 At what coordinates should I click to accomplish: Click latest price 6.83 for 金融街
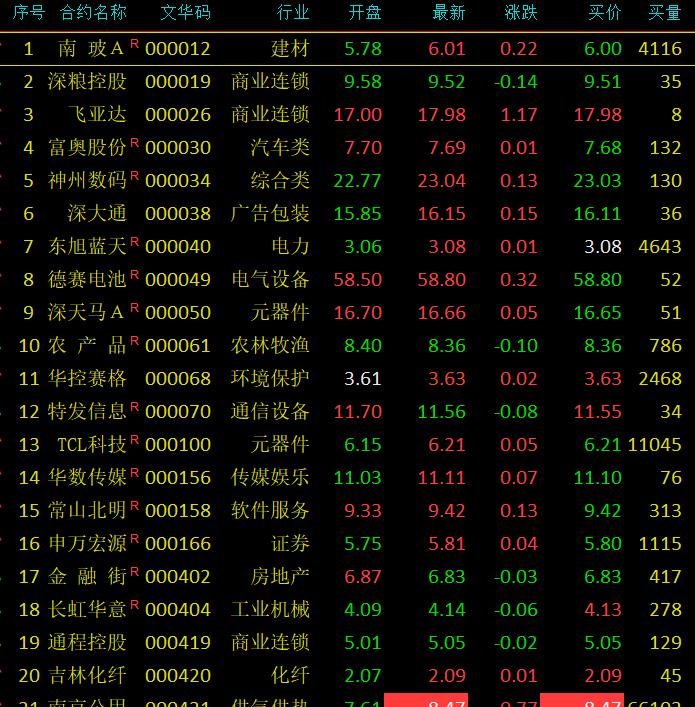(x=446, y=577)
